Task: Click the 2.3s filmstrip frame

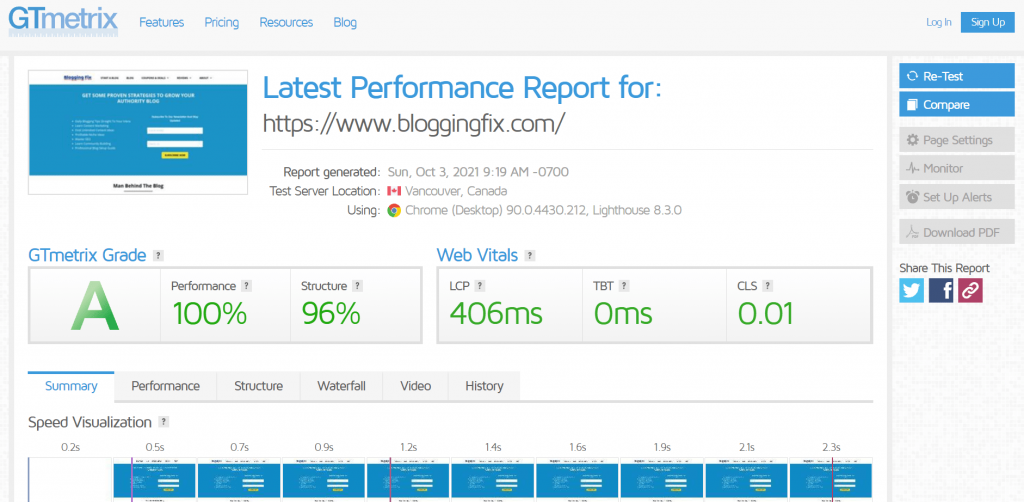Action: [831, 479]
